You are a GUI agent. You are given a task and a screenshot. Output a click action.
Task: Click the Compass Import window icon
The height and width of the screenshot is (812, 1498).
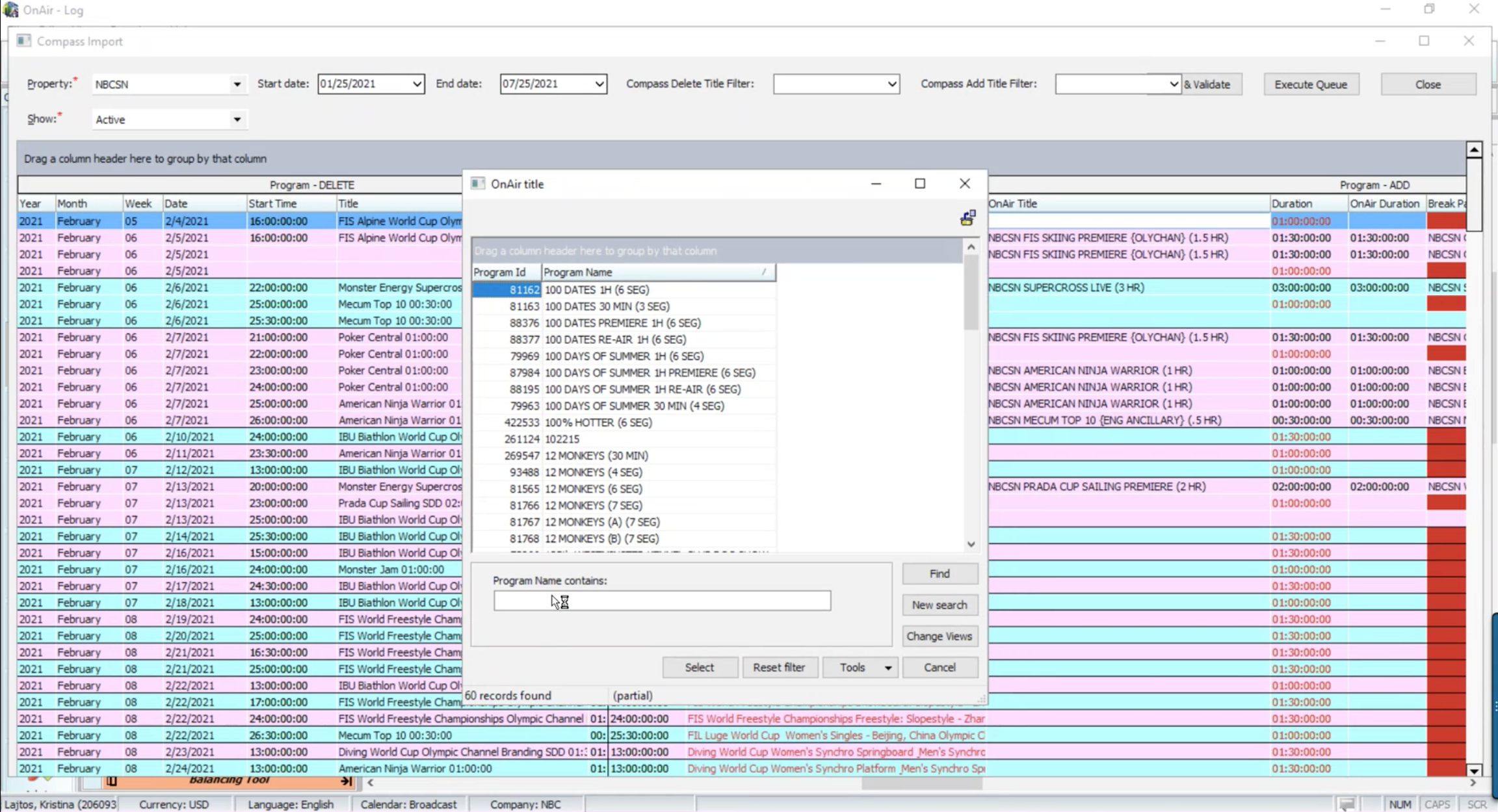tap(24, 41)
